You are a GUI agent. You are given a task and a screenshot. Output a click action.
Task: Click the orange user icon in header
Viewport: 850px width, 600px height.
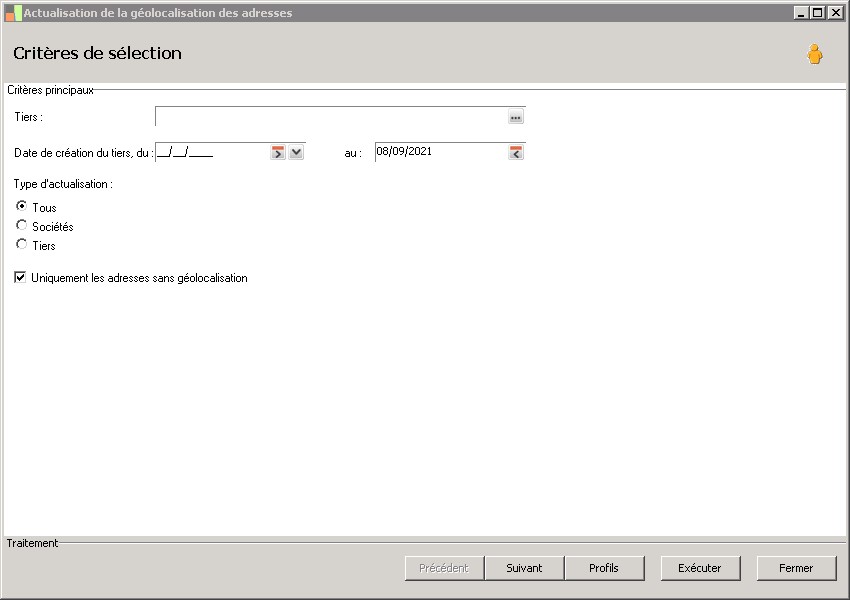(814, 54)
